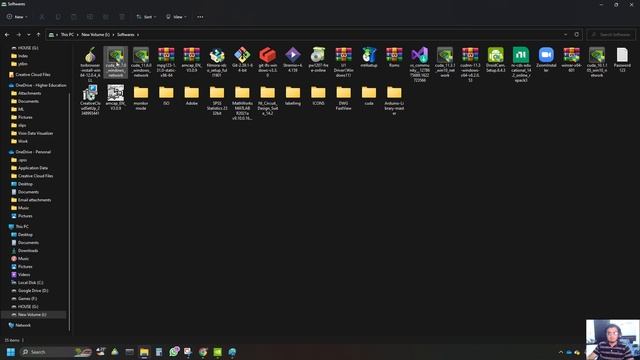Image resolution: width=640 pixels, height=360 pixels.
Task: Select the CreativeCloudSetUp installer
Action: point(90,100)
